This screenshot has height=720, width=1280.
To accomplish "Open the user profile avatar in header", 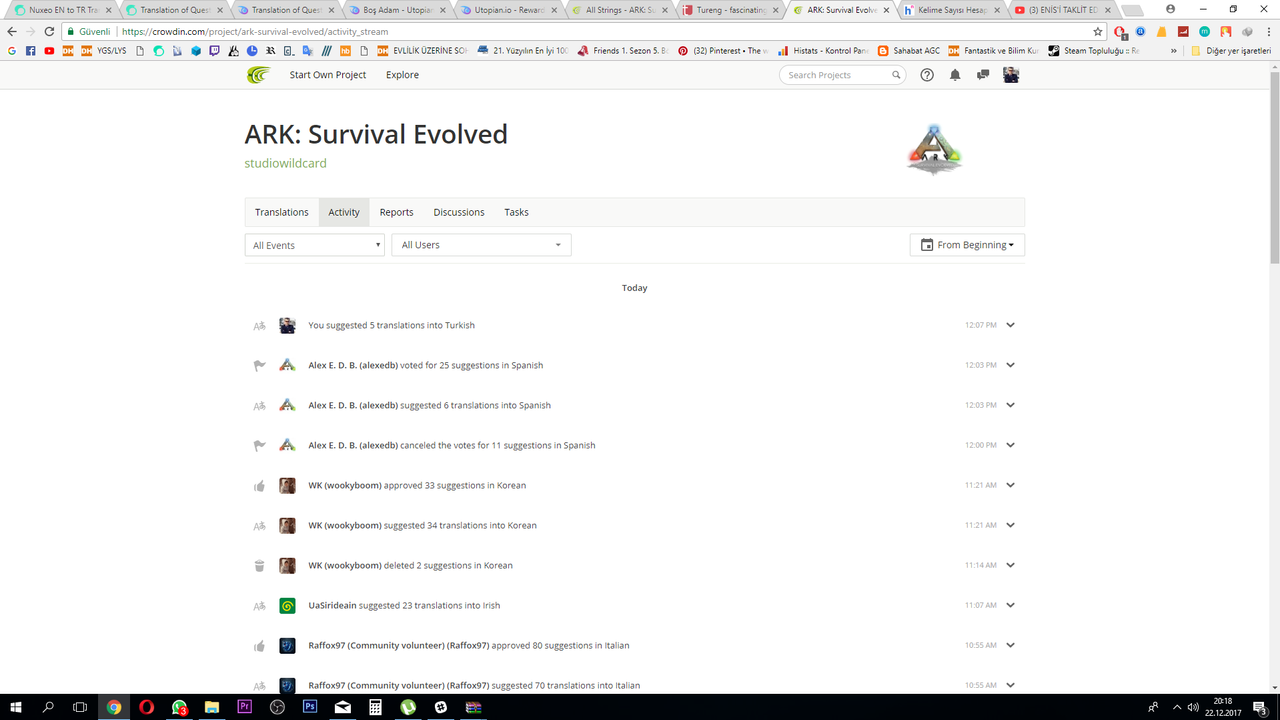I will coord(1011,75).
